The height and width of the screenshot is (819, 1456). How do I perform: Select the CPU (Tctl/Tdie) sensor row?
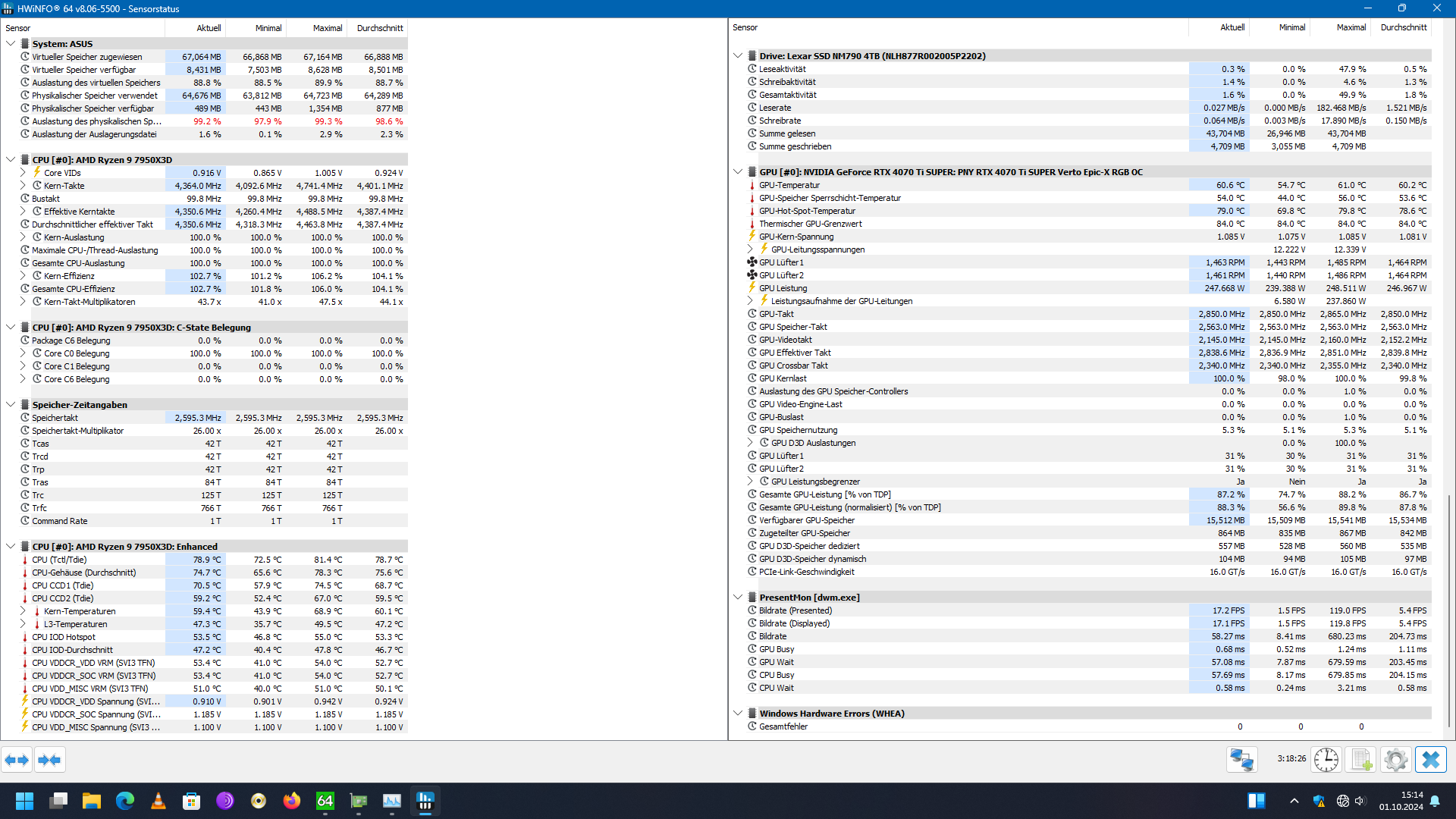pos(59,560)
